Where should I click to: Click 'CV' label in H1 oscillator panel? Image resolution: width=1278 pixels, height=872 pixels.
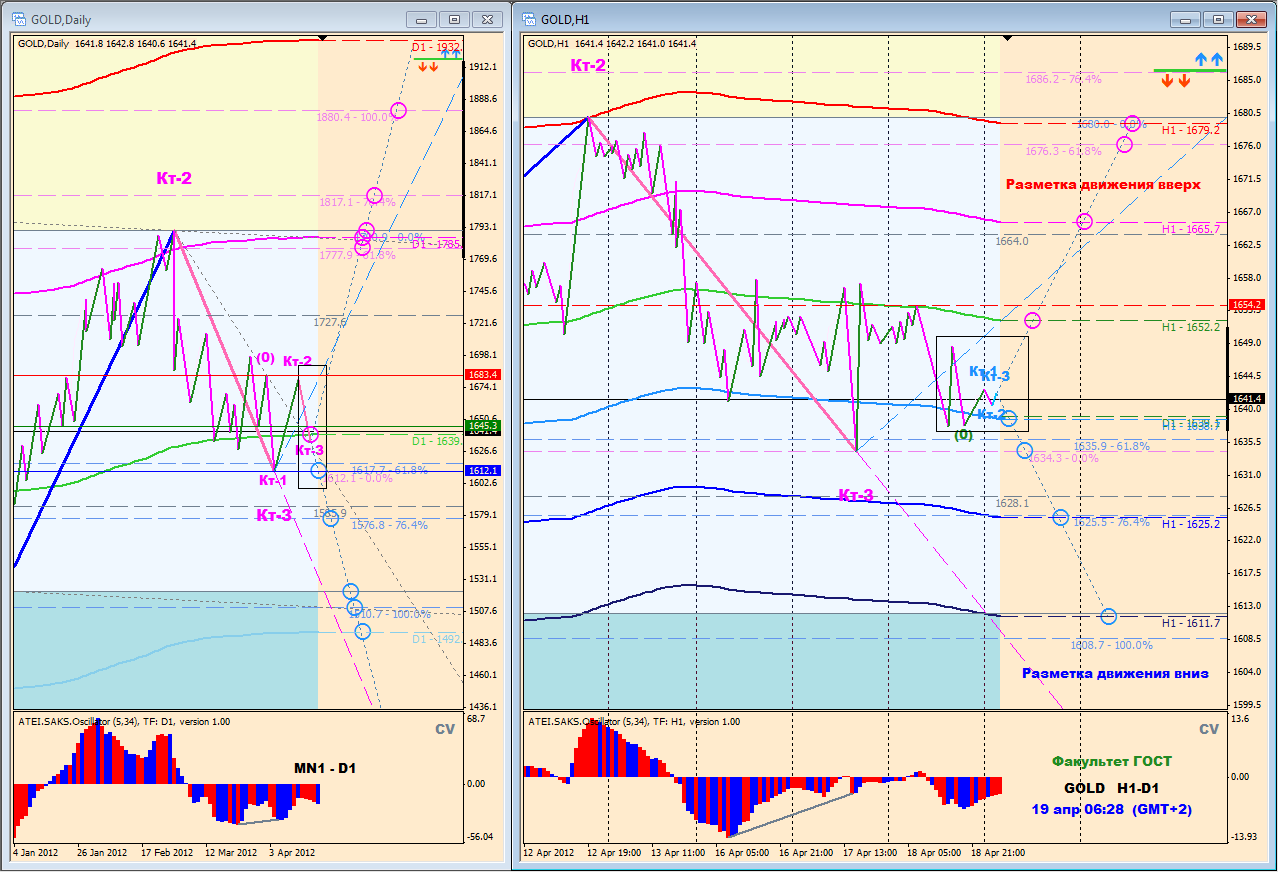[1209, 729]
